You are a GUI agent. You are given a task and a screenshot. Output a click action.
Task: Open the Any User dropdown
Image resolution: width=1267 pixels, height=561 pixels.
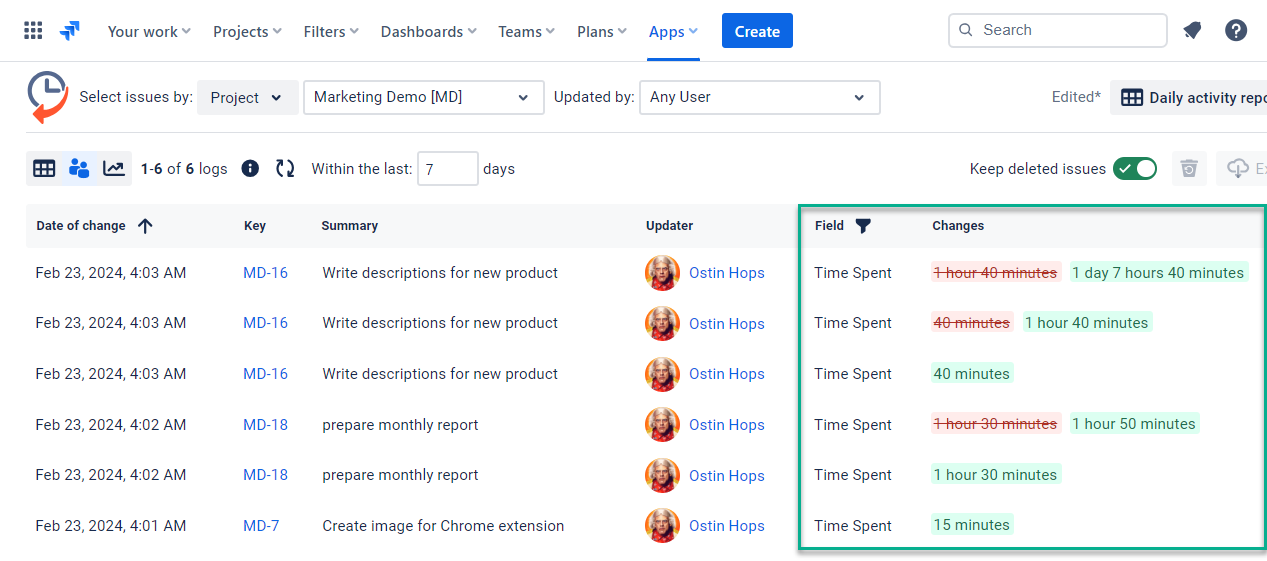point(759,98)
